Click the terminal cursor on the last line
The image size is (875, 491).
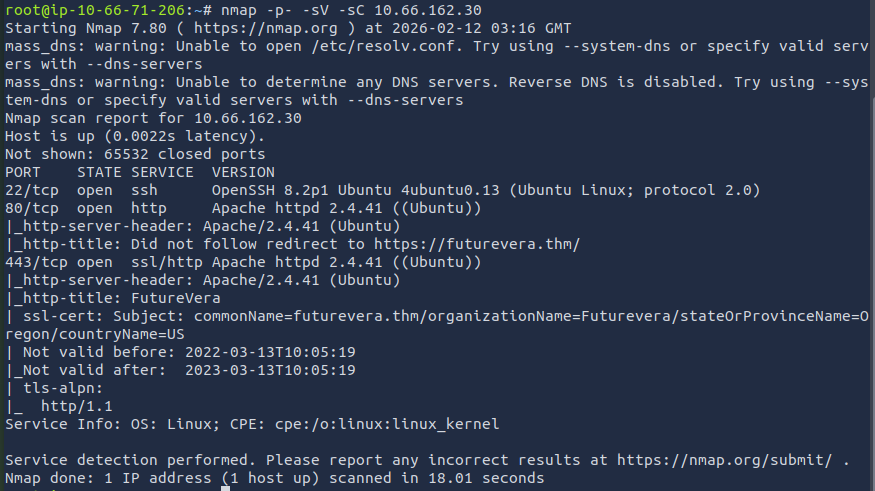(x=226, y=487)
